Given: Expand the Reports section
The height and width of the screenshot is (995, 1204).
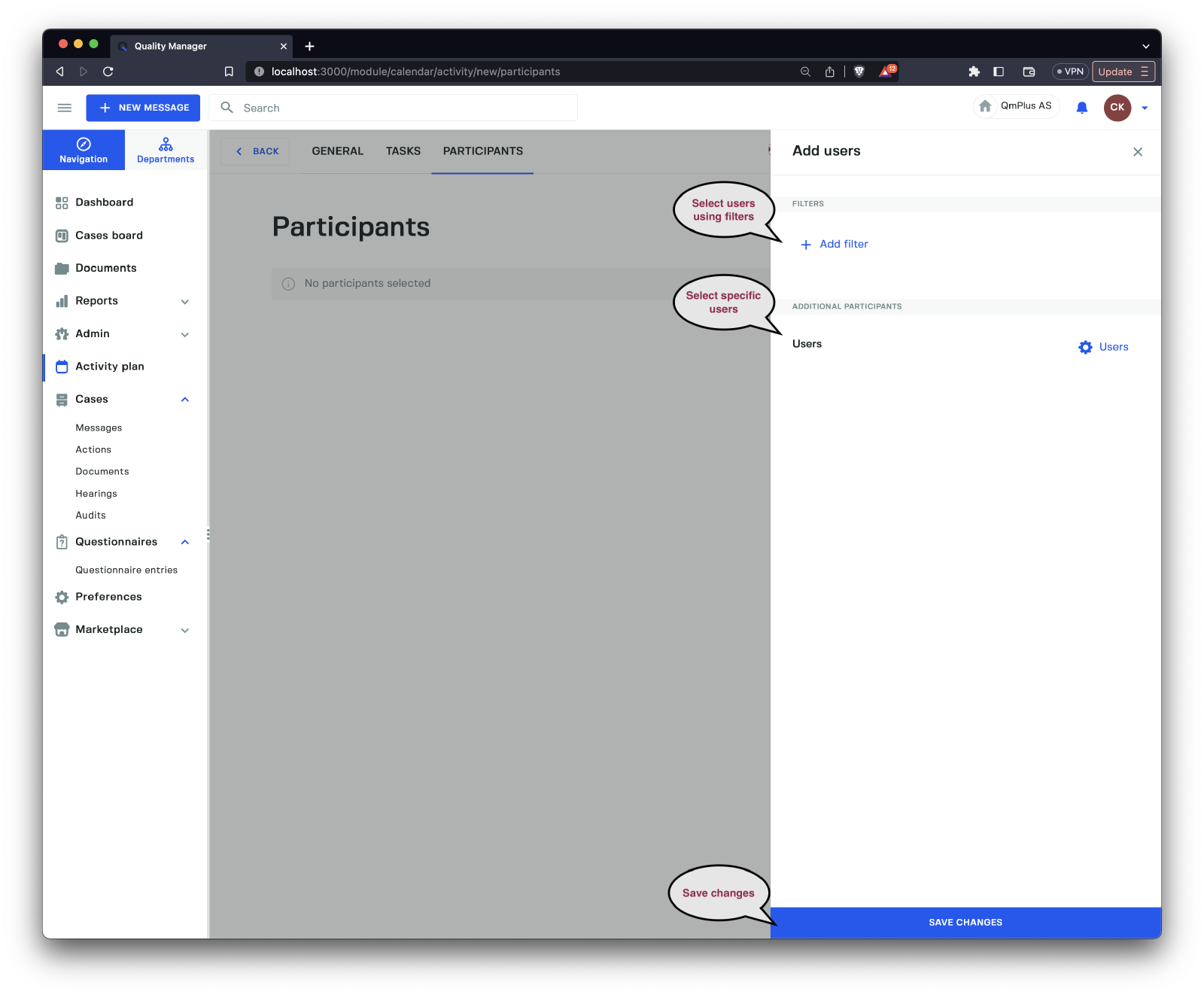Looking at the screenshot, I should coord(185,301).
